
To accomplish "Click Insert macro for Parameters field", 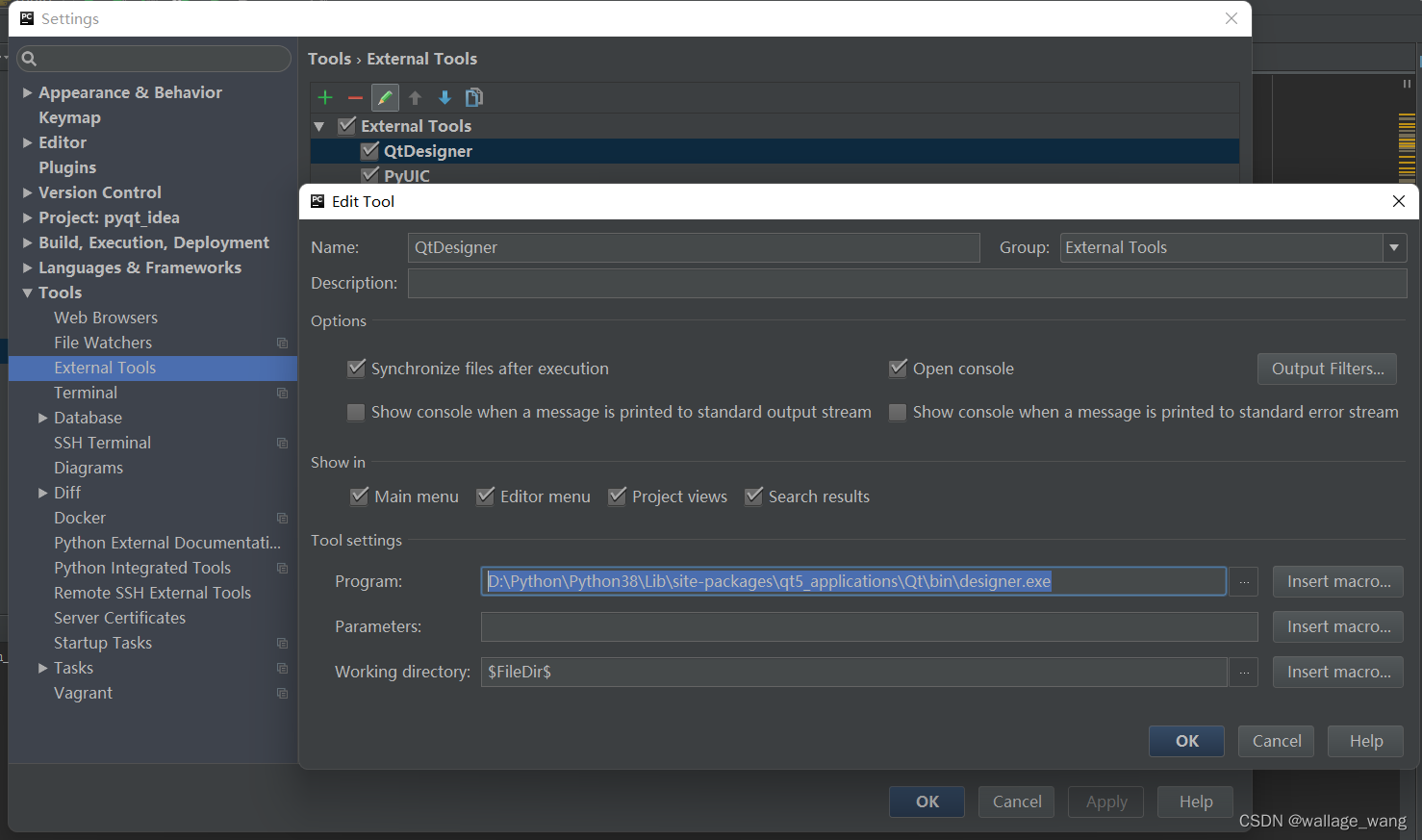I will click(x=1338, y=626).
